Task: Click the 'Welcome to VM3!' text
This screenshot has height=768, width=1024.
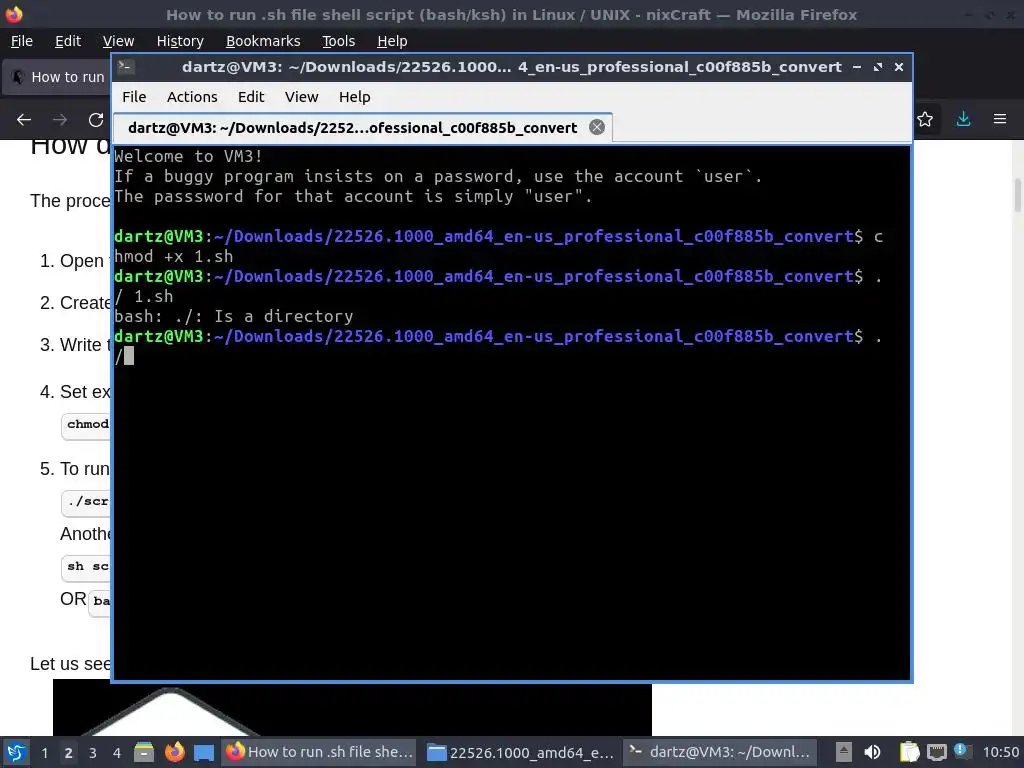Action: point(188,156)
